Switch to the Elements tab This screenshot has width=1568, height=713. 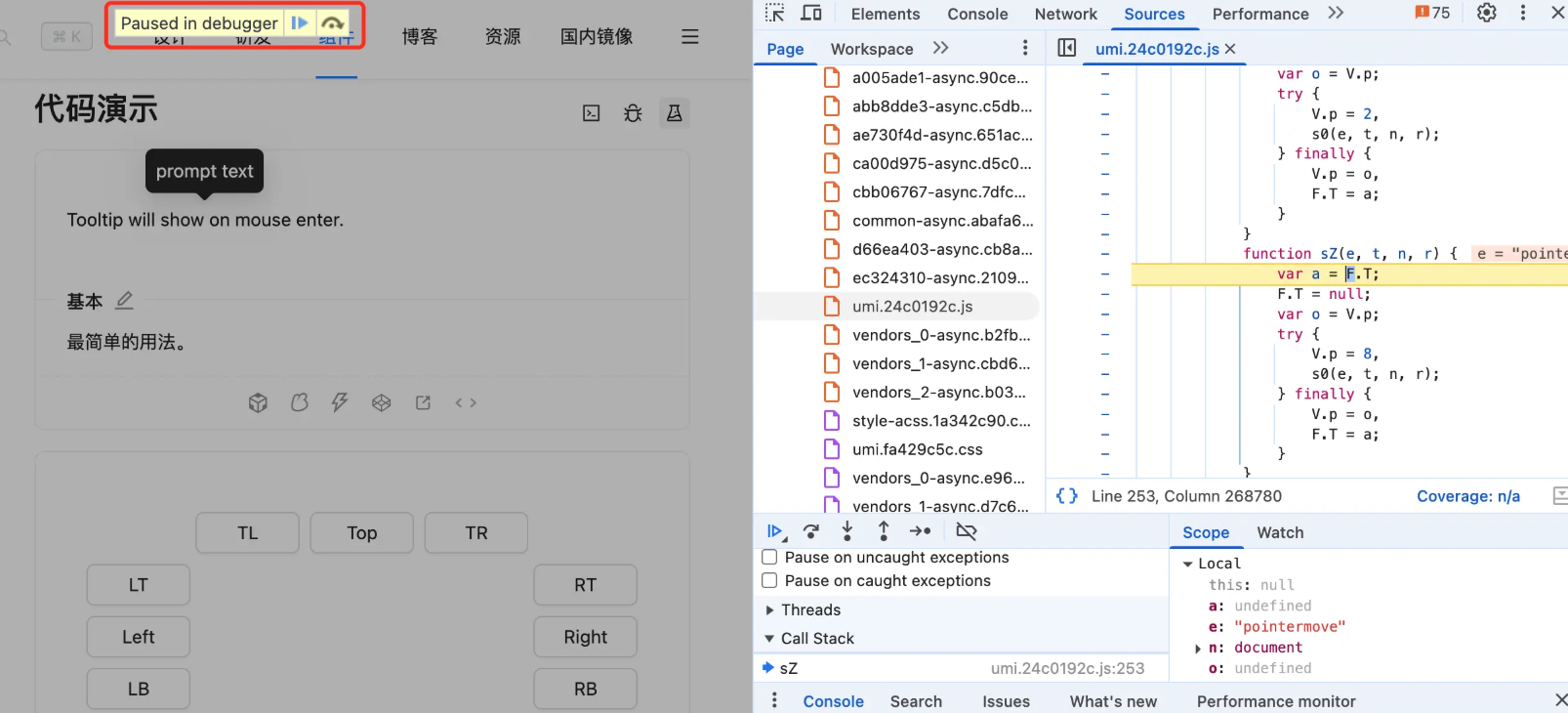click(x=885, y=14)
